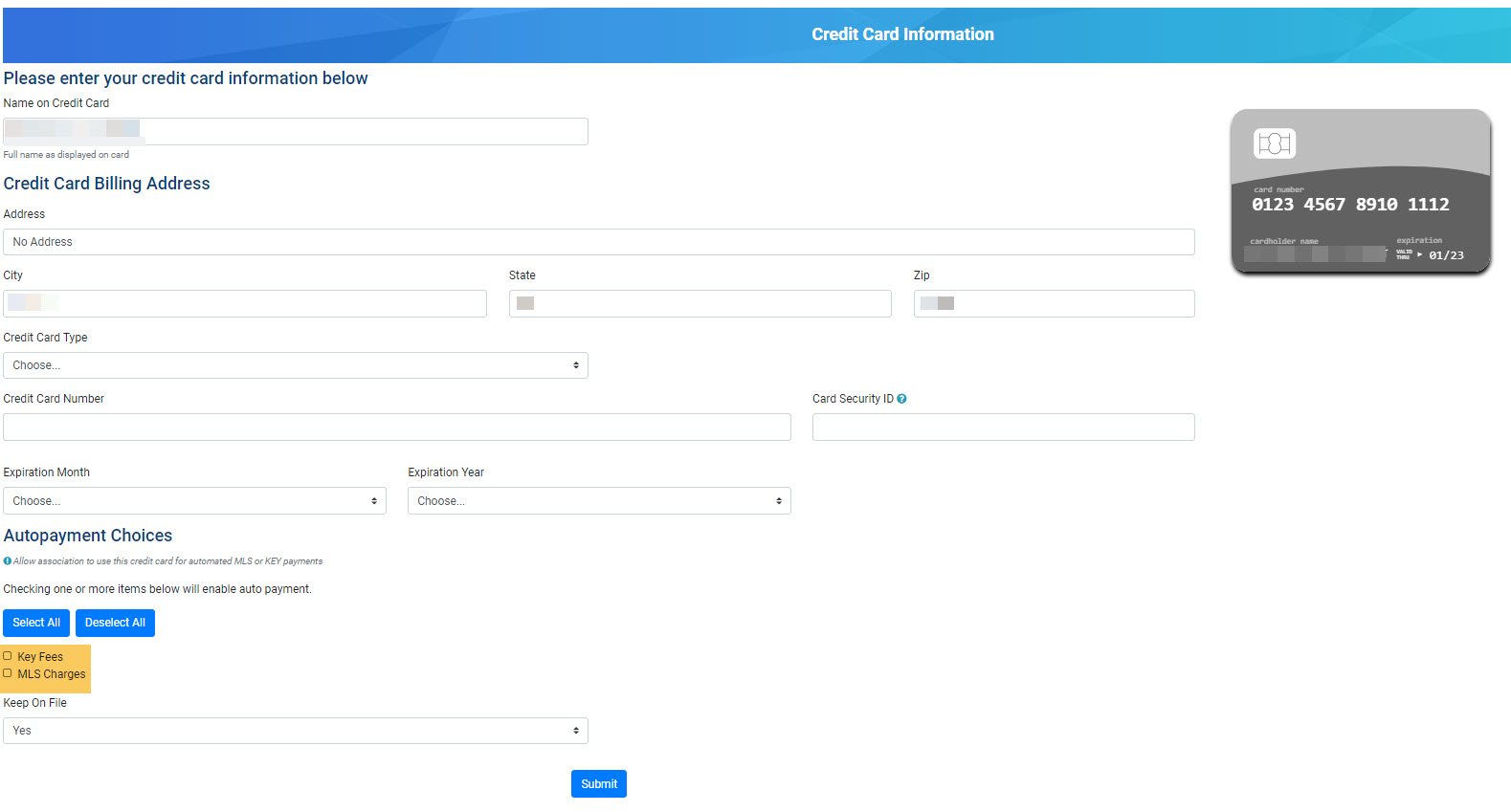Image resolution: width=1511 pixels, height=812 pixels.
Task: Check the Key Fees checkbox
Action: (8, 656)
